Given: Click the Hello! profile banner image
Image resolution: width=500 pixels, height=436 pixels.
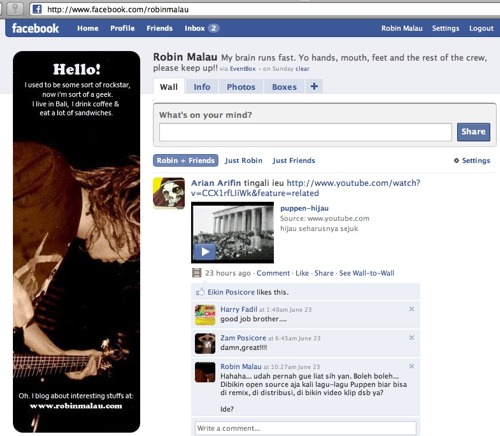Looking at the screenshot, I should point(76,242).
